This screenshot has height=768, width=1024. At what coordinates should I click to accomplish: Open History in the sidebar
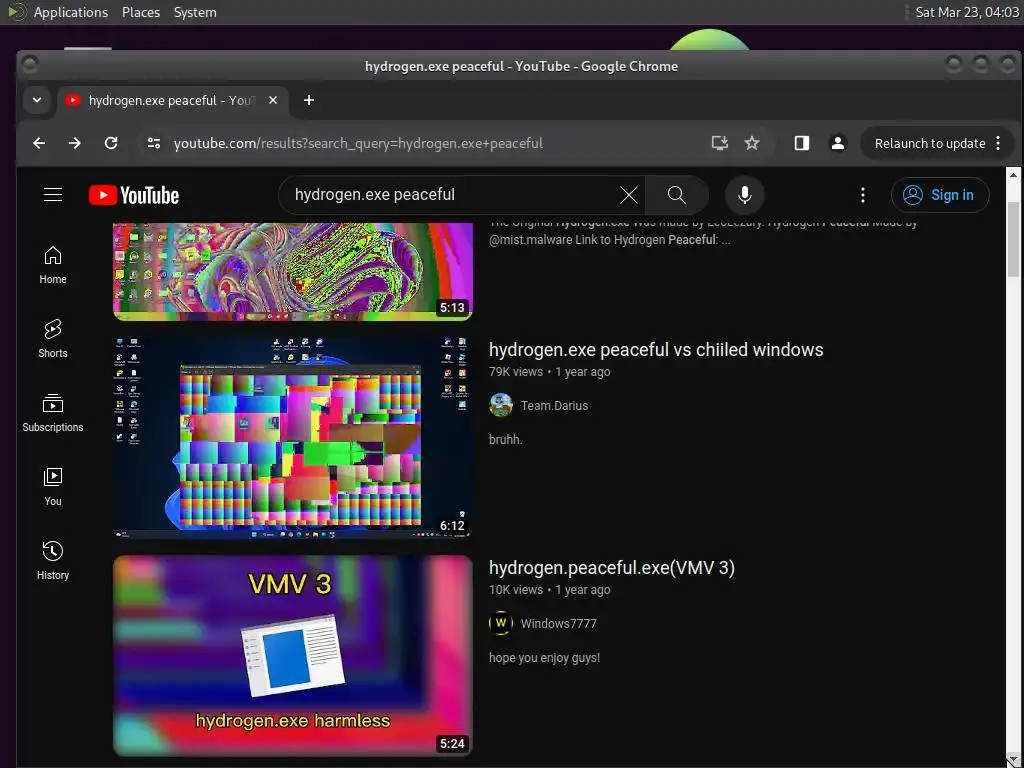pos(53,561)
